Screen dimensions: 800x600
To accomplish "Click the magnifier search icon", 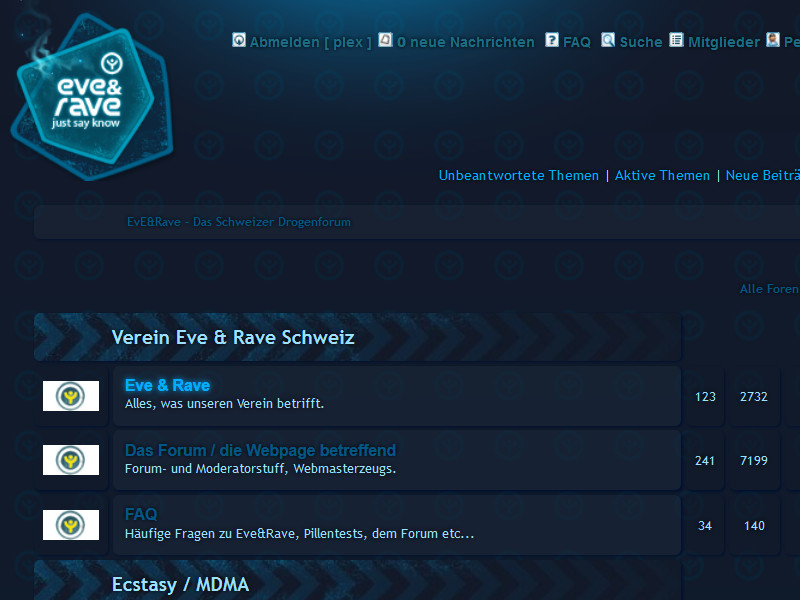I will (608, 40).
